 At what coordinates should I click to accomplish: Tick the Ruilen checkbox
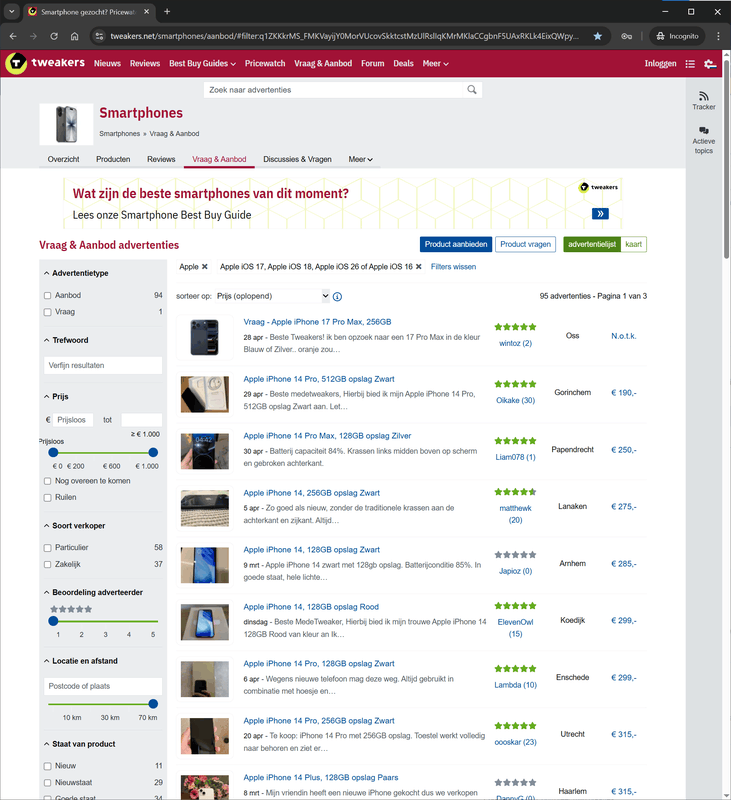[47, 497]
